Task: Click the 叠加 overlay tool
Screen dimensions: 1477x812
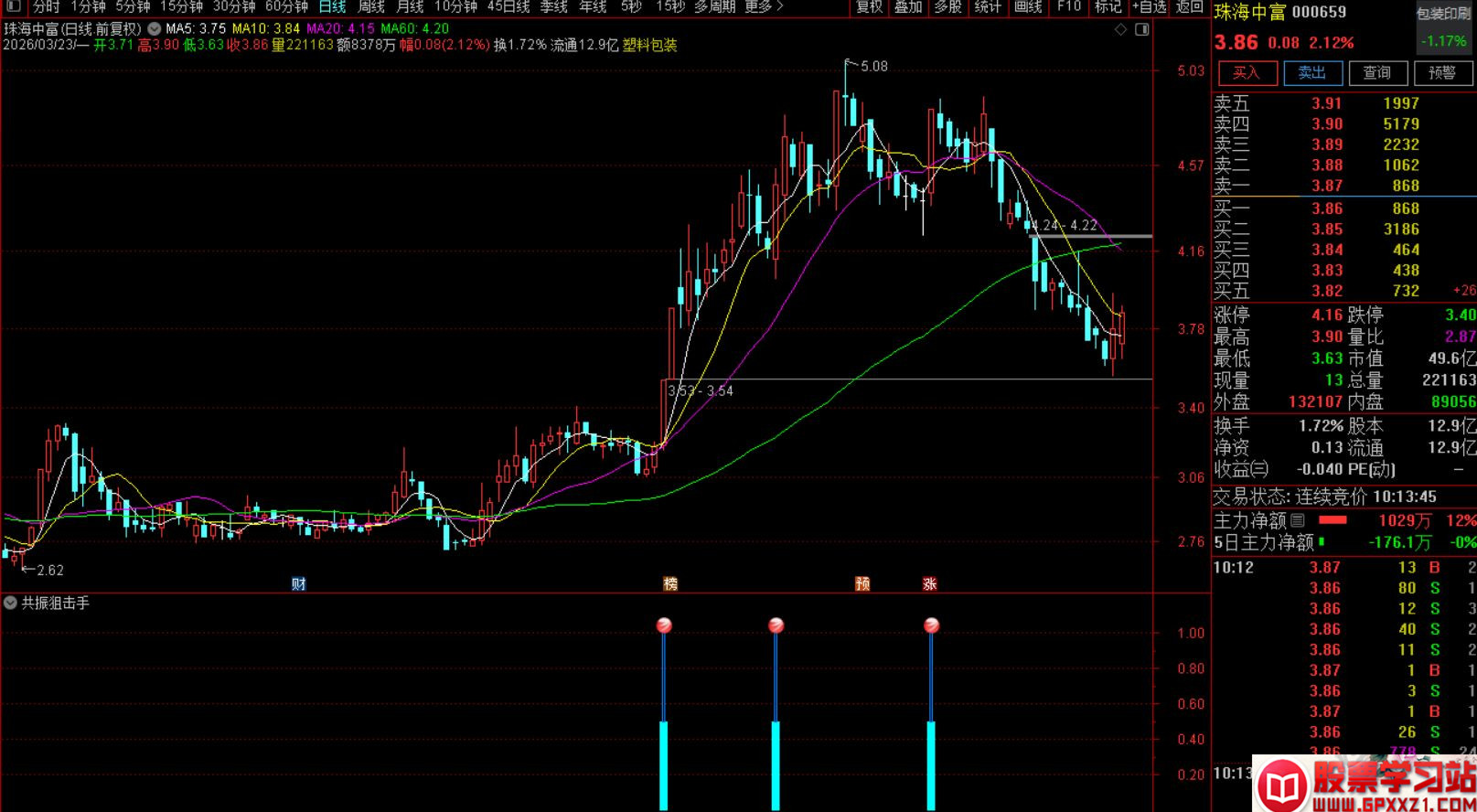Action: click(x=908, y=6)
